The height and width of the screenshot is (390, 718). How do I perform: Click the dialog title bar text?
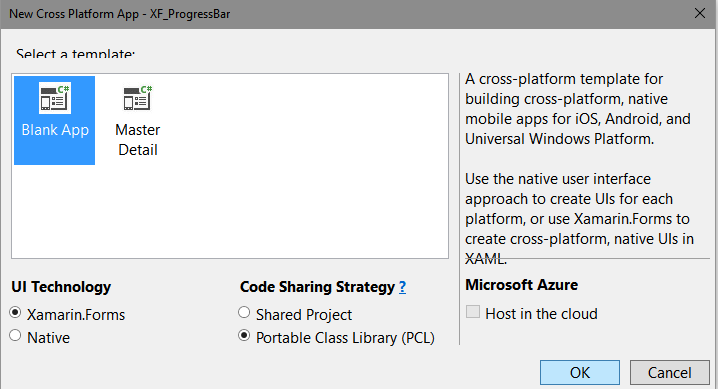pyautogui.click(x=120, y=14)
